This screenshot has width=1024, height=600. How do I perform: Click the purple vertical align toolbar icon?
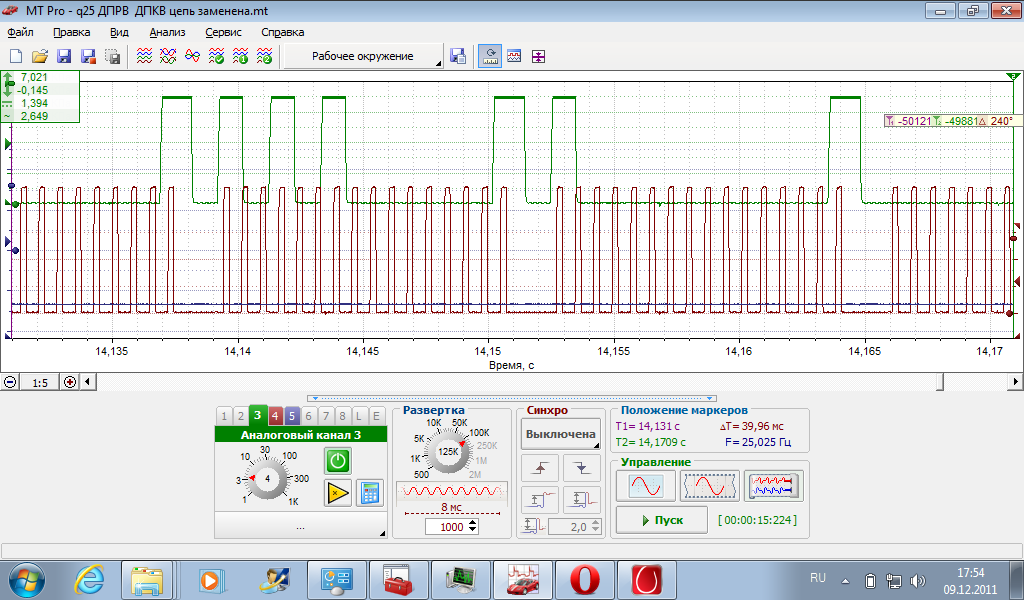coord(538,57)
